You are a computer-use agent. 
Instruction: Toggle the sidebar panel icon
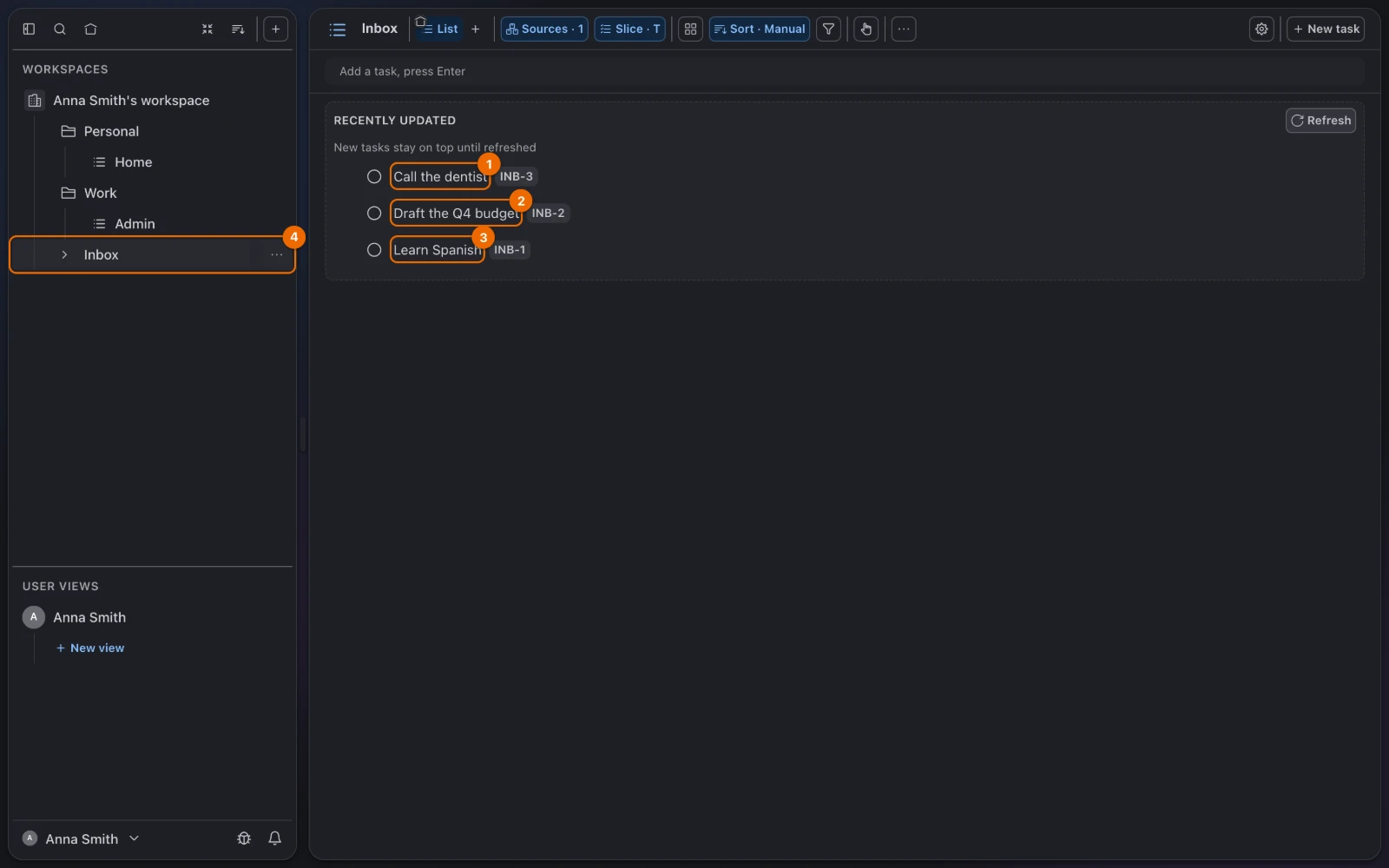pos(29,29)
